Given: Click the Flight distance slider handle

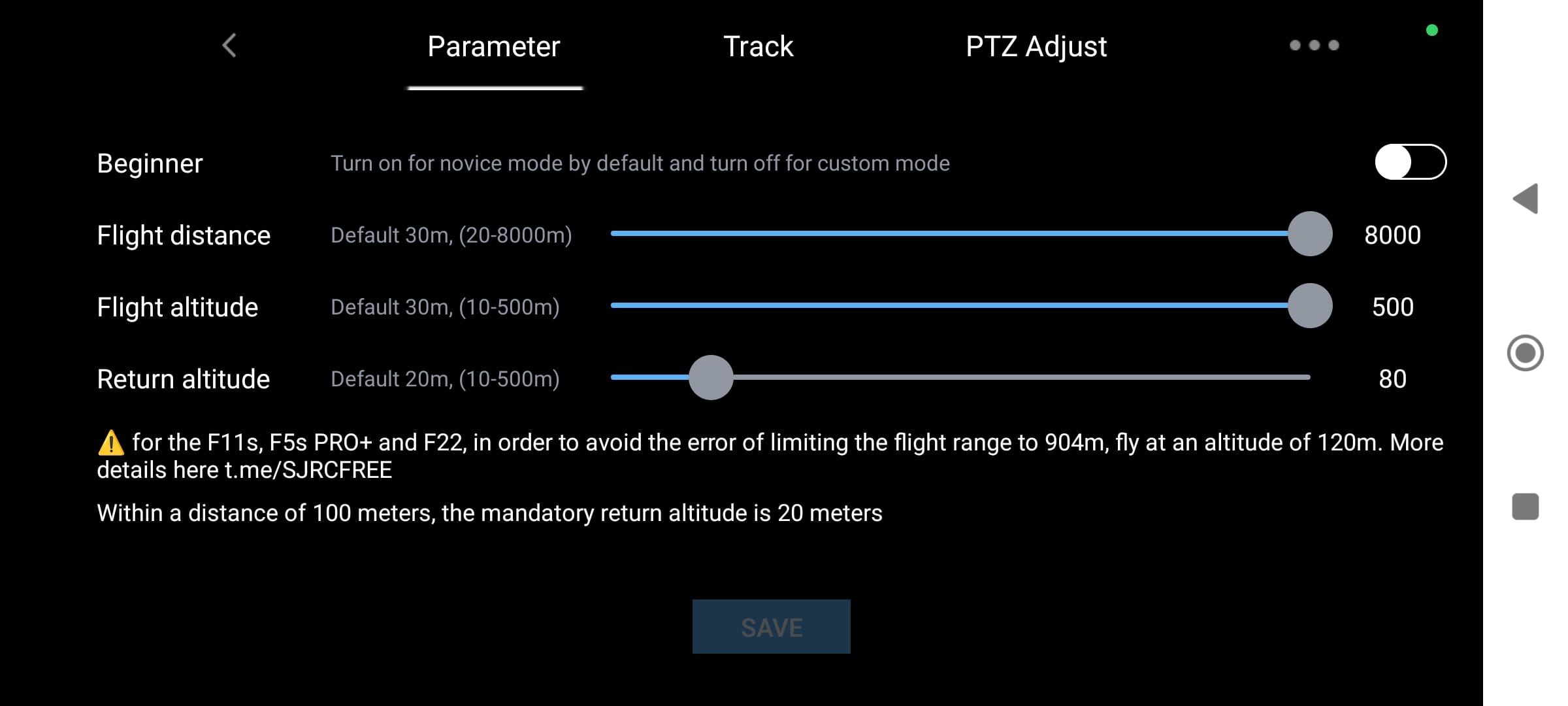Looking at the screenshot, I should [x=1309, y=234].
